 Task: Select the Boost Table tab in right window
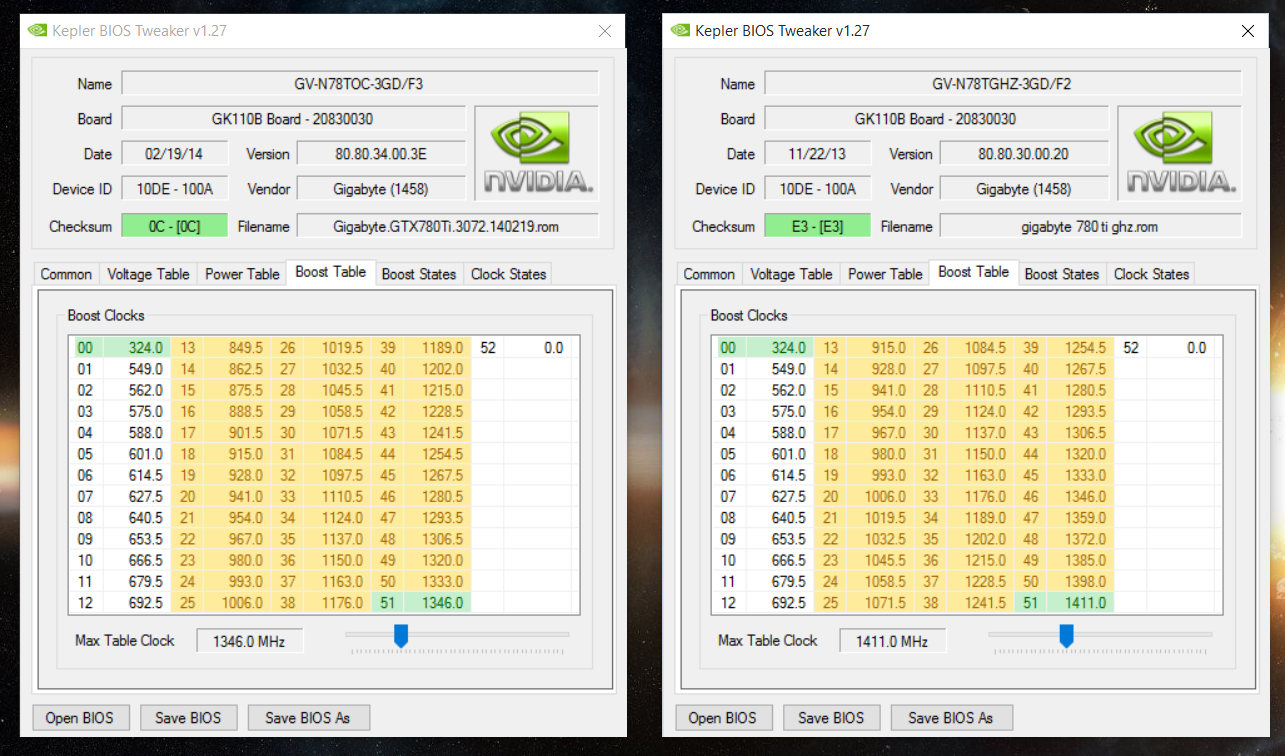(x=973, y=272)
